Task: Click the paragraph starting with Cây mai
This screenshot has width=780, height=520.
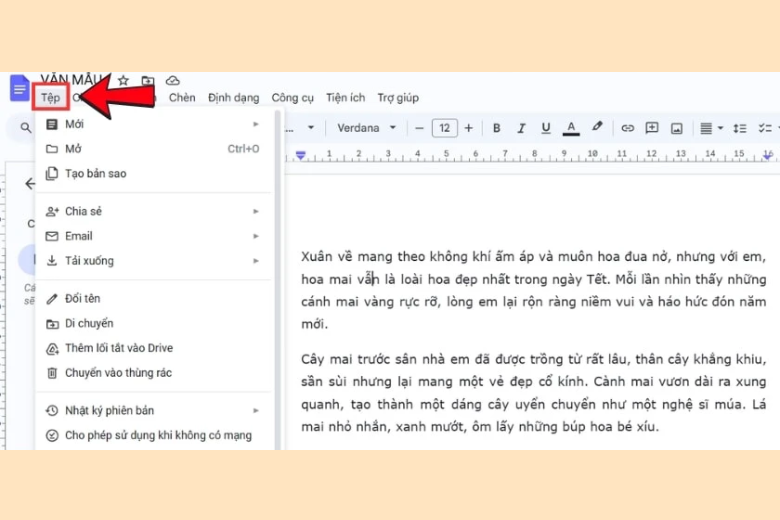Action: pos(533,393)
